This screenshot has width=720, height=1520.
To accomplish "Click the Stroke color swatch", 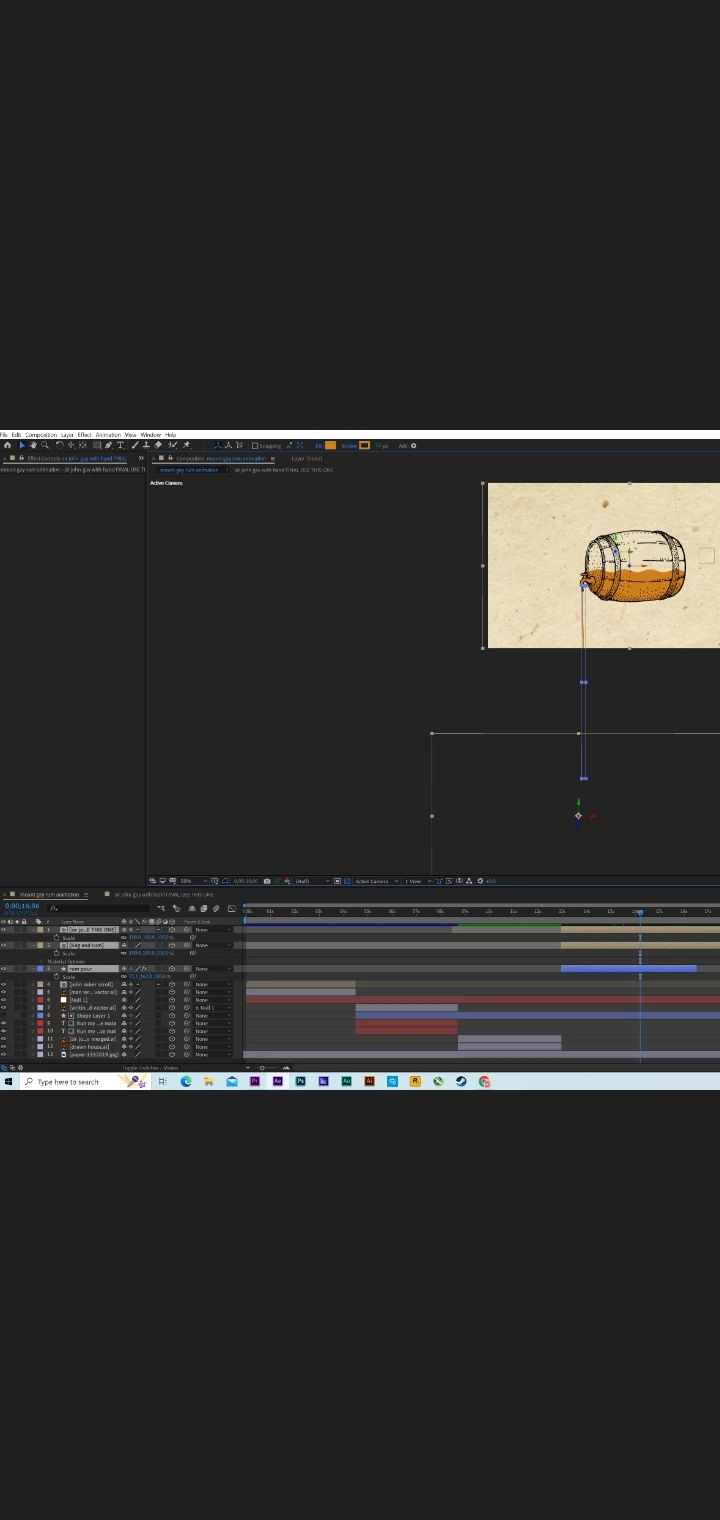I will [365, 446].
